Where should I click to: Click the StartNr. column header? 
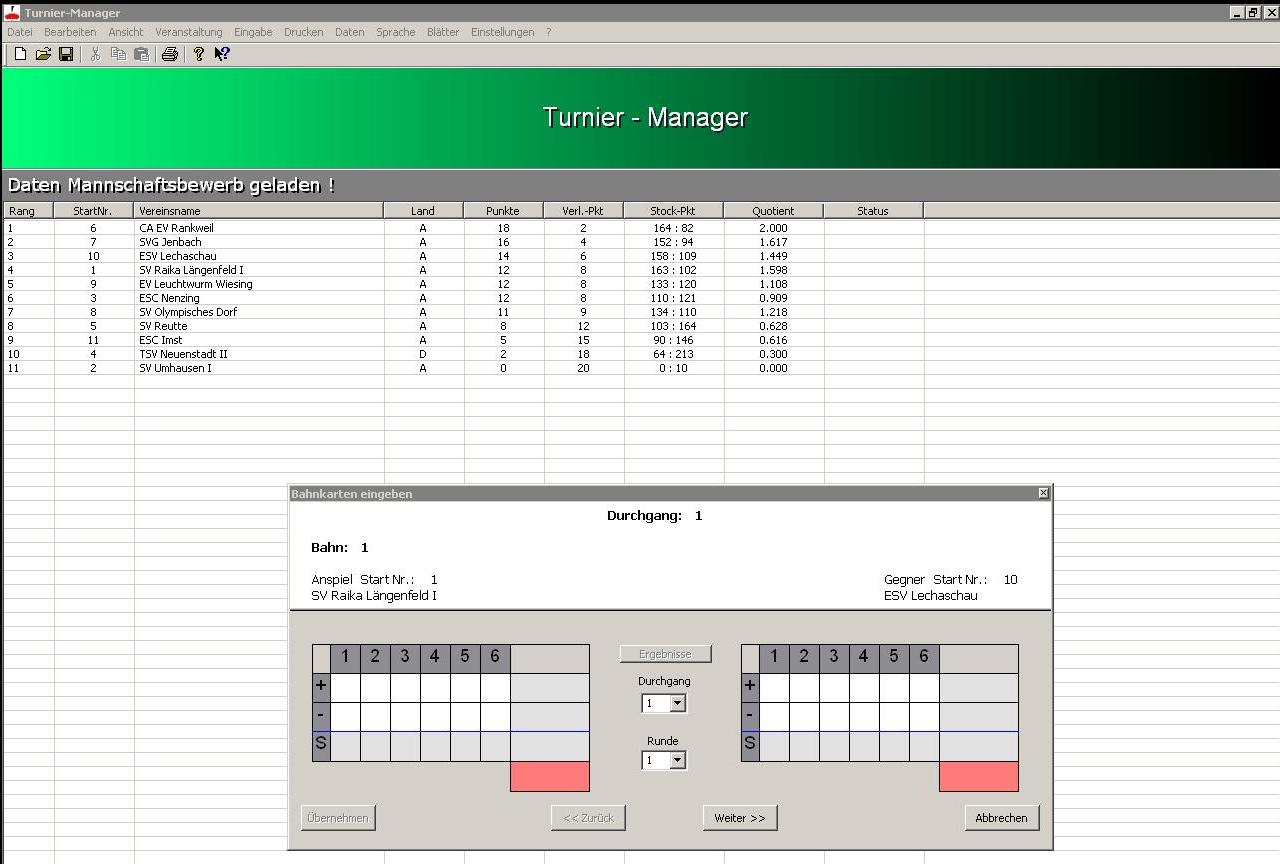[94, 211]
